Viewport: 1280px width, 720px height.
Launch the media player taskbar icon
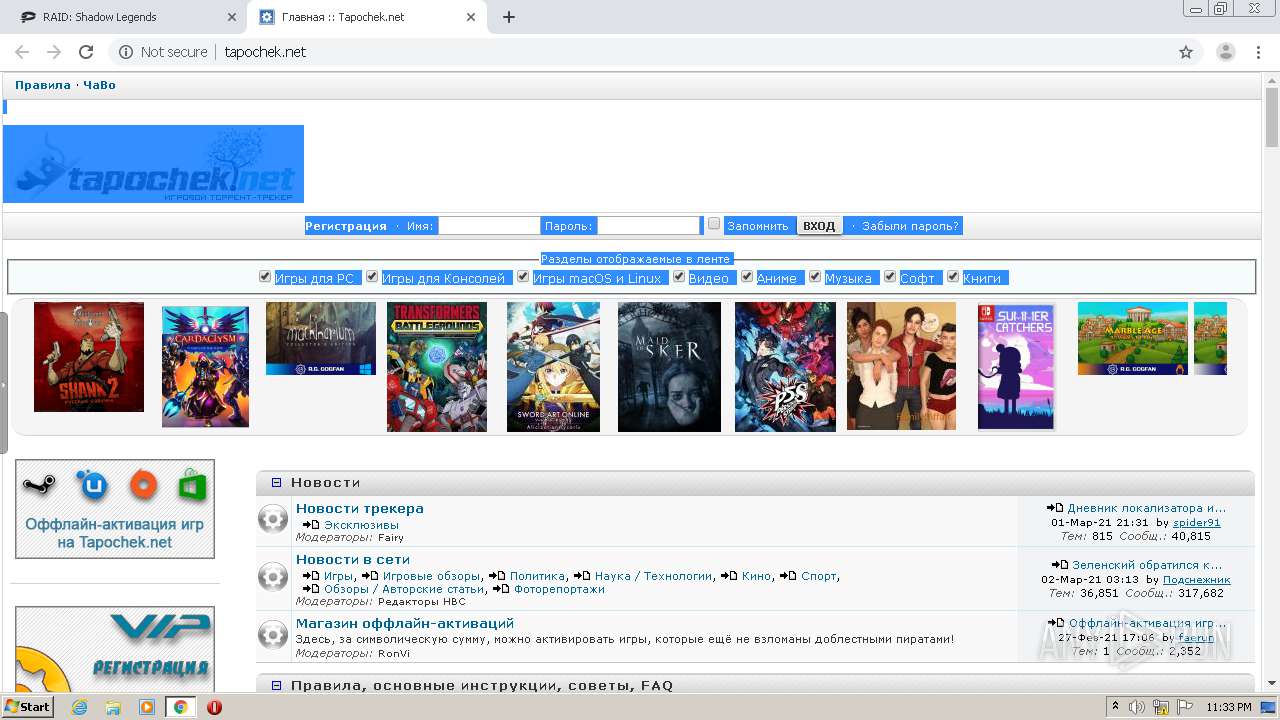[x=147, y=707]
